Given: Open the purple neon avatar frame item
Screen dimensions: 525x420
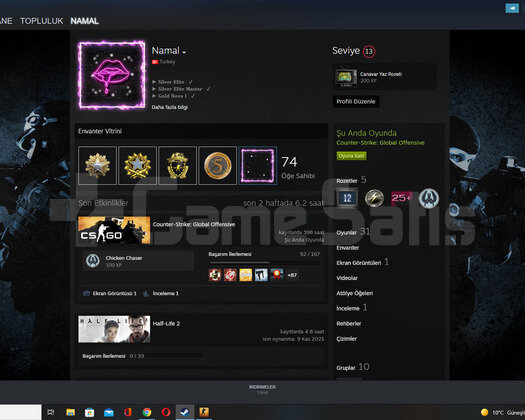Looking at the screenshot, I should [257, 165].
